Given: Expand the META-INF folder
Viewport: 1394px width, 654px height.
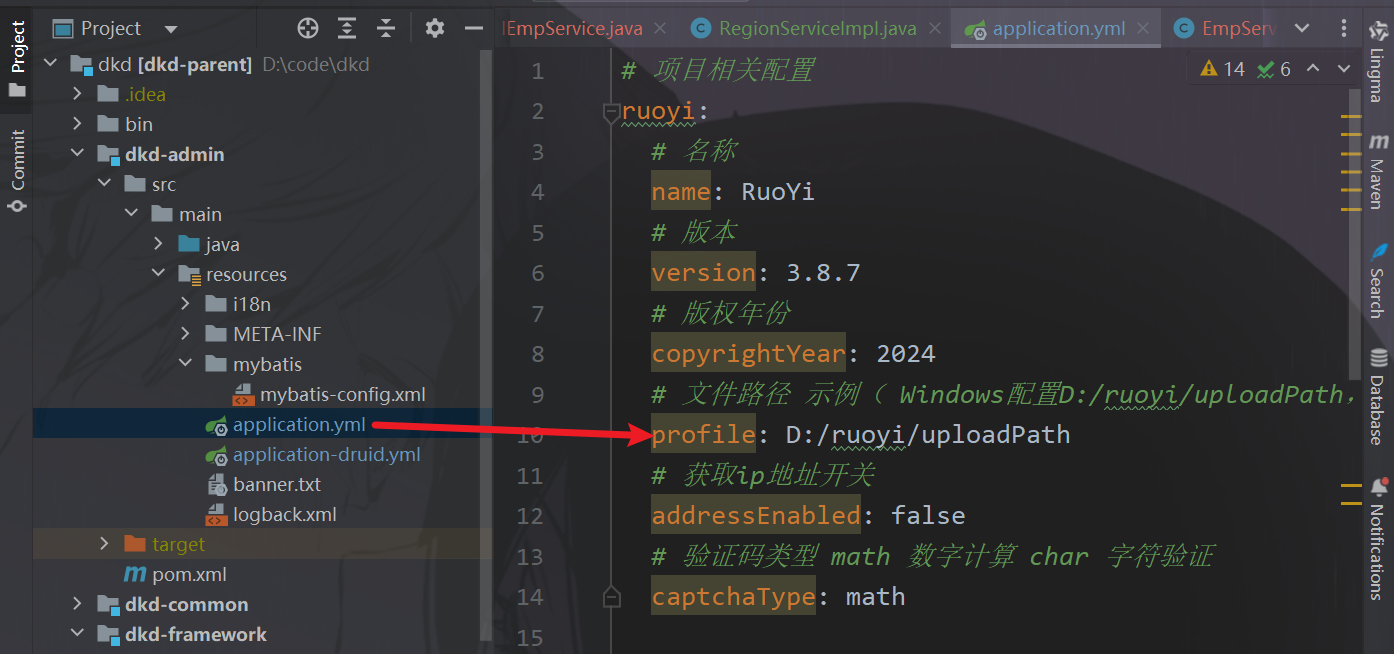Looking at the screenshot, I should (x=186, y=335).
